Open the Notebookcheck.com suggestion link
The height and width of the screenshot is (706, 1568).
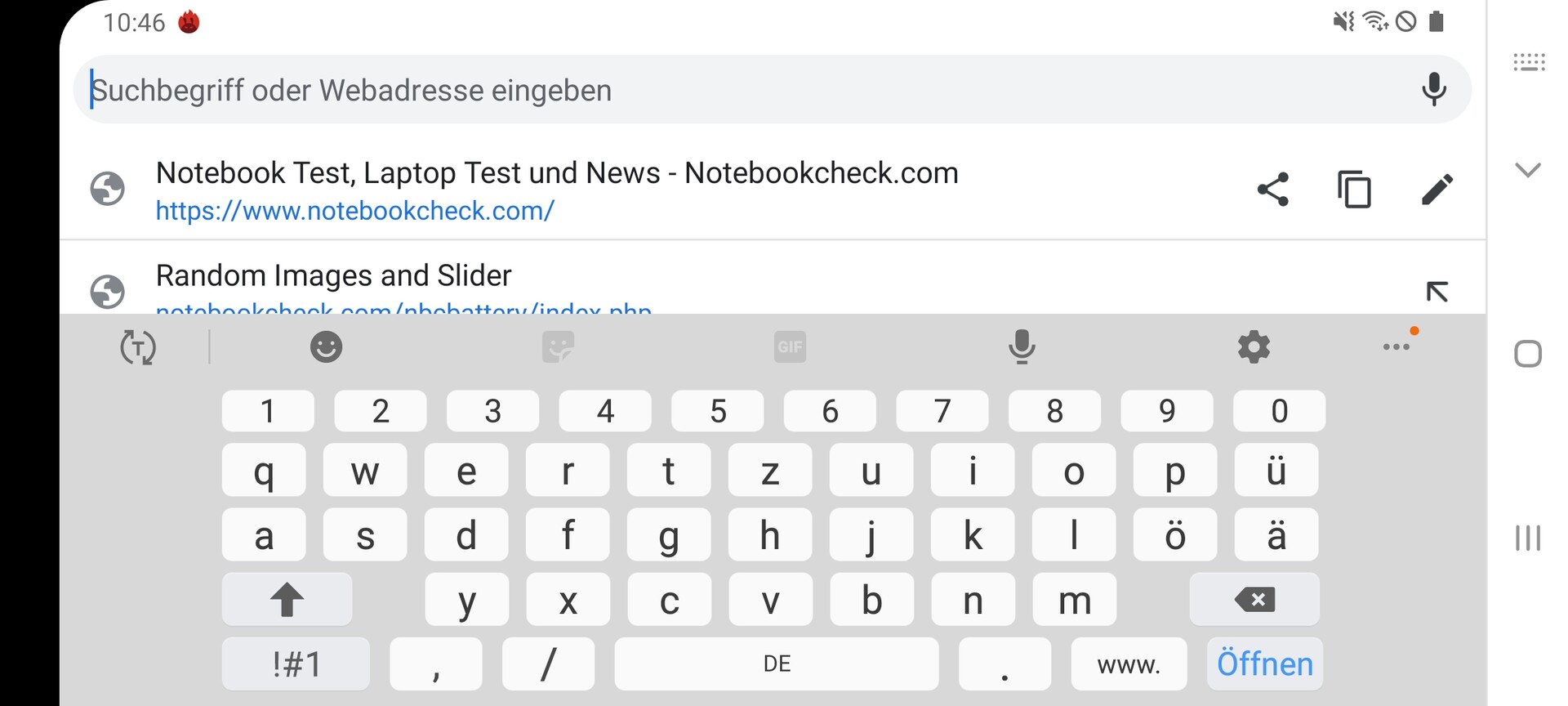click(555, 190)
